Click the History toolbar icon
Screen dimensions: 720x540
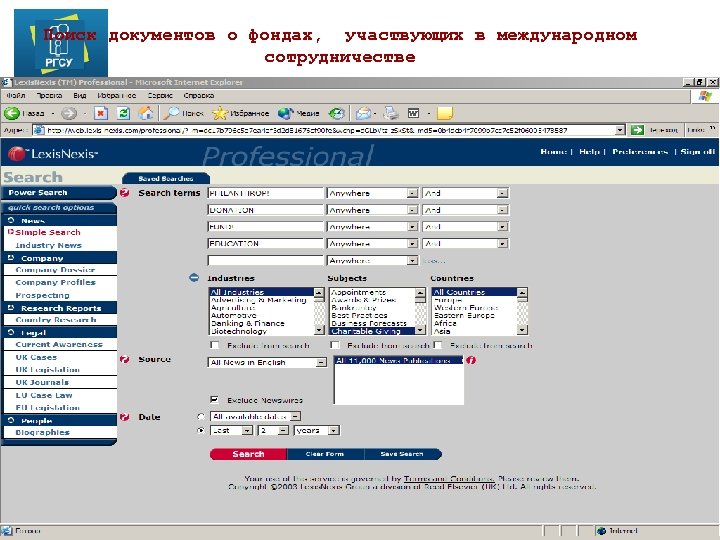coord(337,113)
